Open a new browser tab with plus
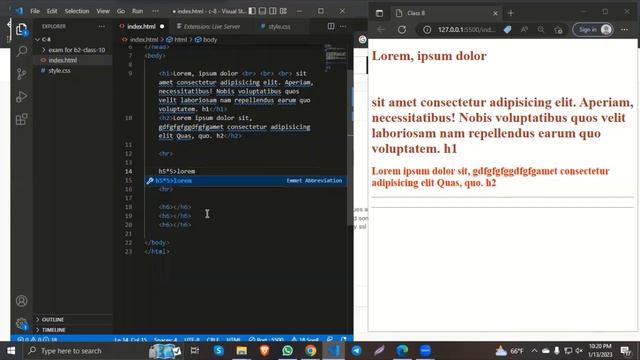Screen dimensions: 640x360 point(511,13)
